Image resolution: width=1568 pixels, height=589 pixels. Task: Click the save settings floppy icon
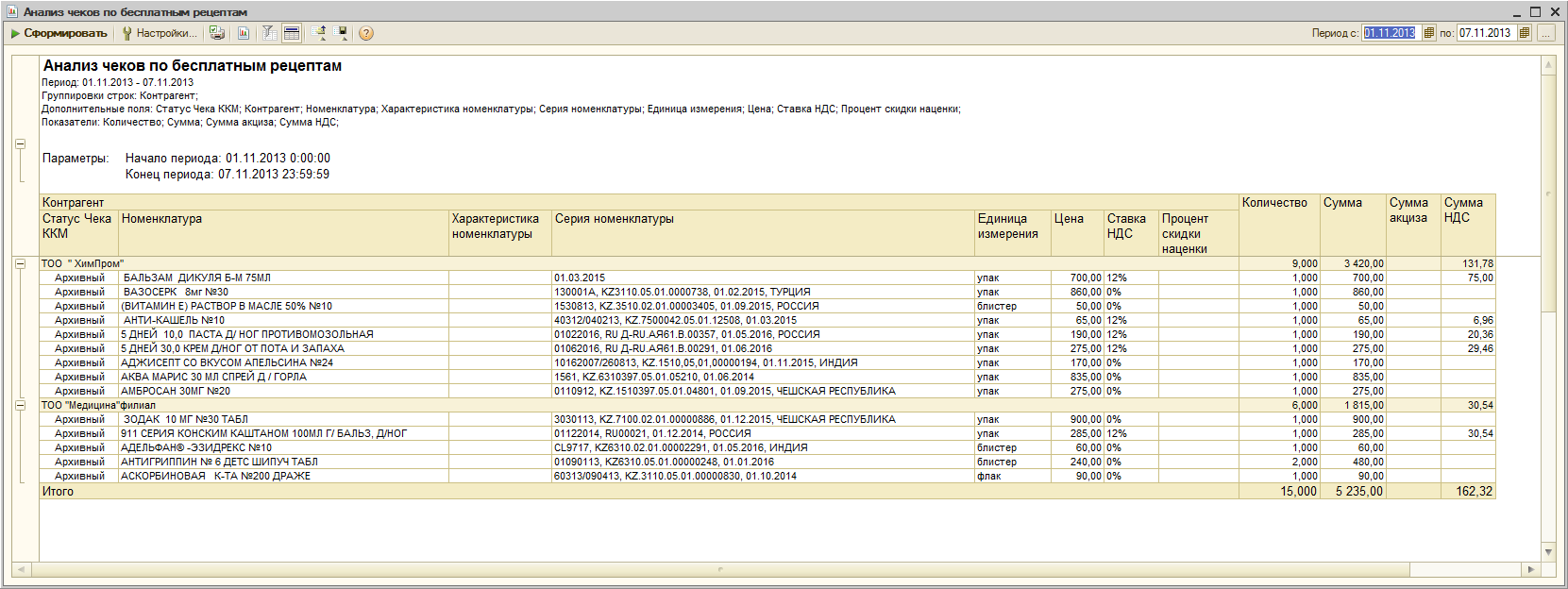[343, 33]
